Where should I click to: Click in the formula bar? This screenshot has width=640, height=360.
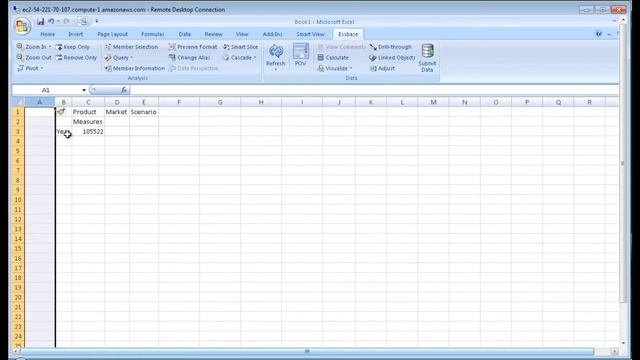click(x=373, y=90)
